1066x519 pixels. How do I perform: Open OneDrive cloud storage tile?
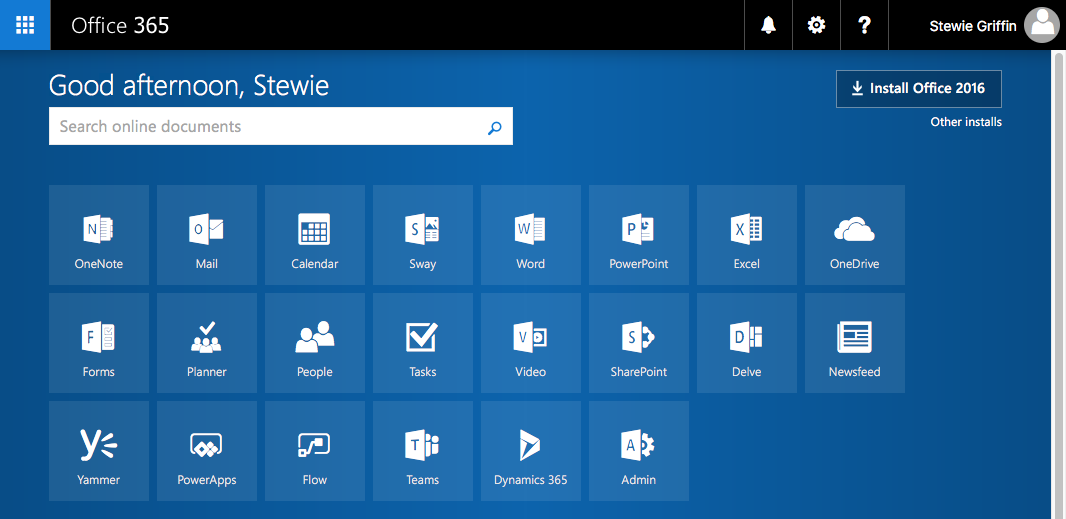coord(855,235)
